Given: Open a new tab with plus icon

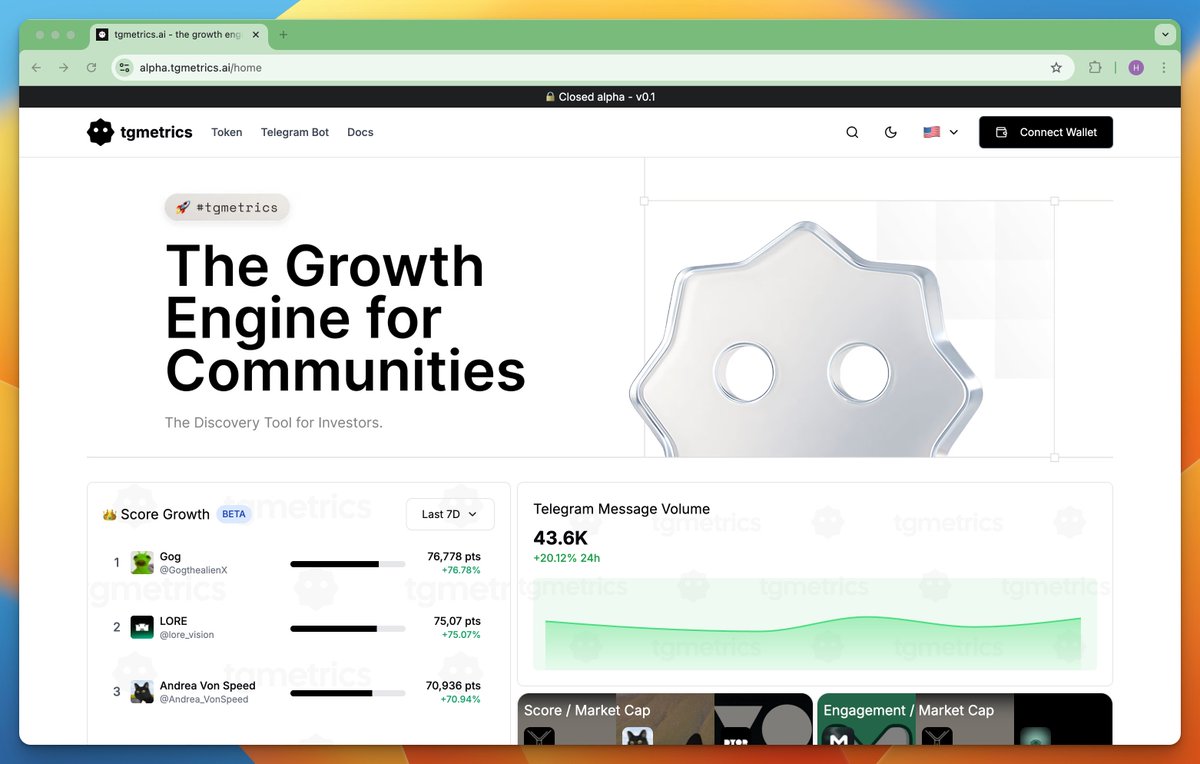Looking at the screenshot, I should (283, 35).
